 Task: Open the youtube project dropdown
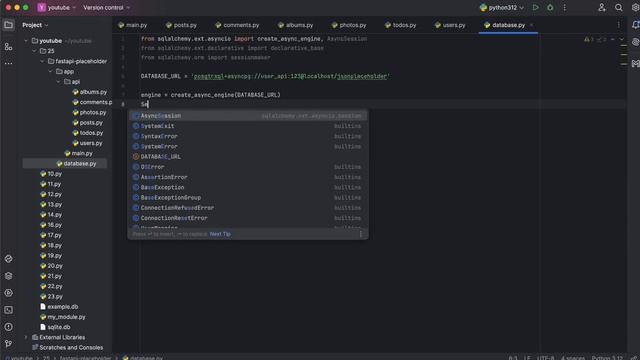[x=57, y=7]
